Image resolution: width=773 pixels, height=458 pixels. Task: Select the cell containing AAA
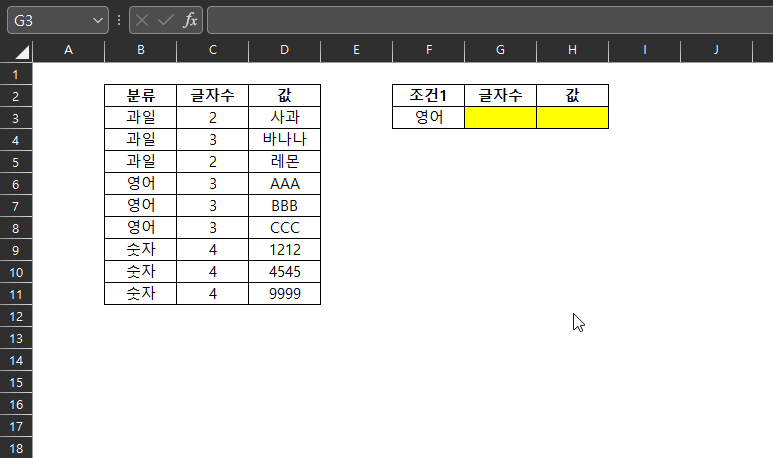pos(284,184)
